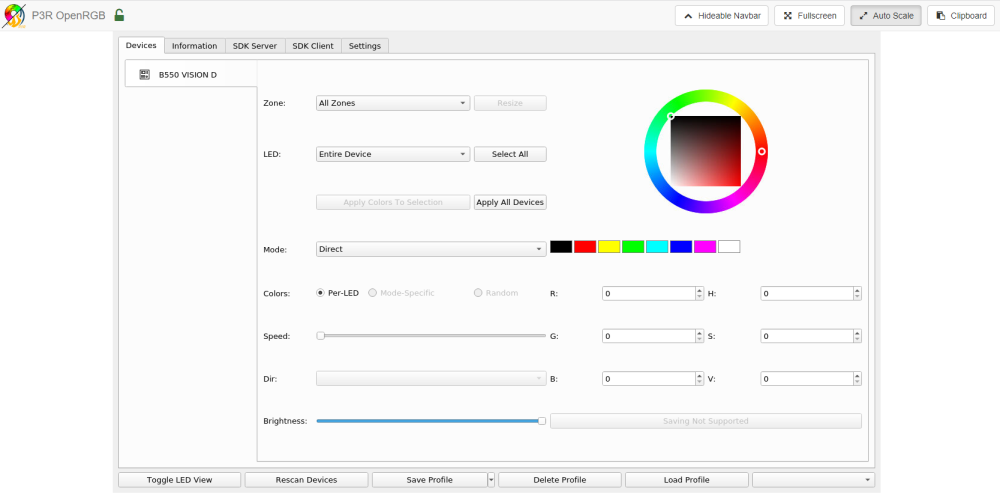Click the H hue value input field

click(x=807, y=293)
